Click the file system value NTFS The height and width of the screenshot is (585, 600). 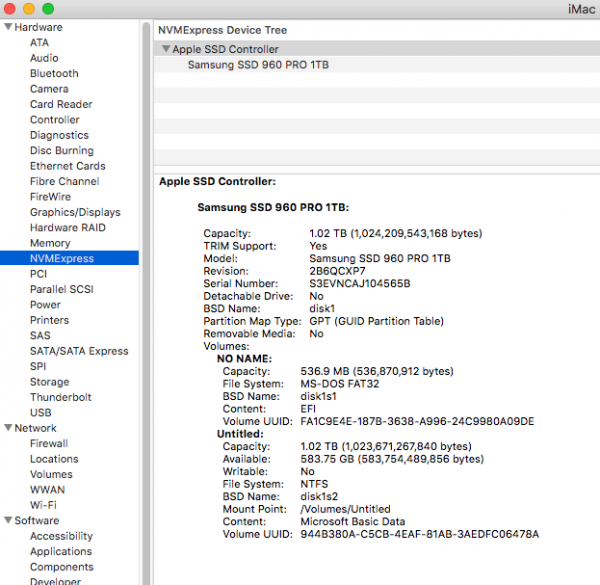(x=314, y=484)
